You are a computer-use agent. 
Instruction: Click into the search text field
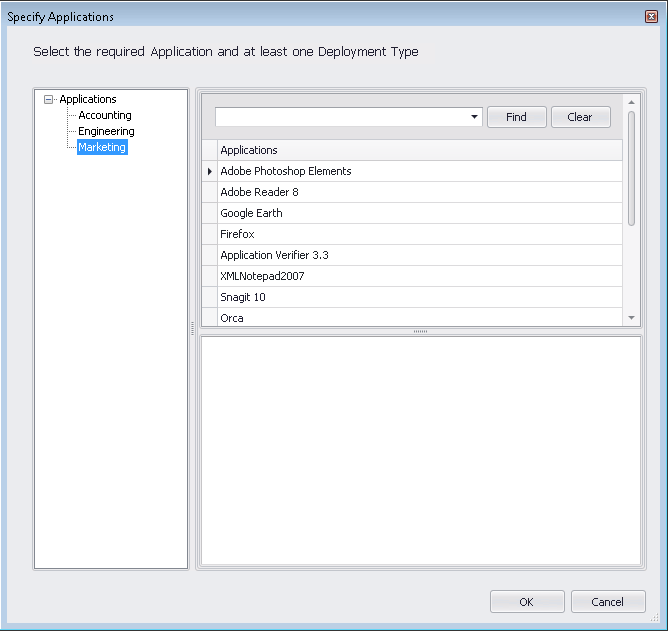340,117
